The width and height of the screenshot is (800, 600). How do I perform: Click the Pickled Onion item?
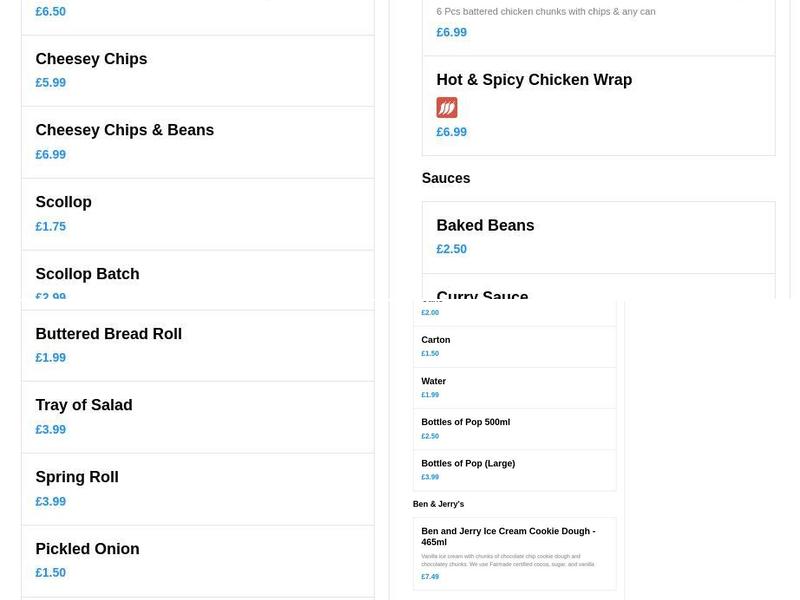tap(87, 549)
